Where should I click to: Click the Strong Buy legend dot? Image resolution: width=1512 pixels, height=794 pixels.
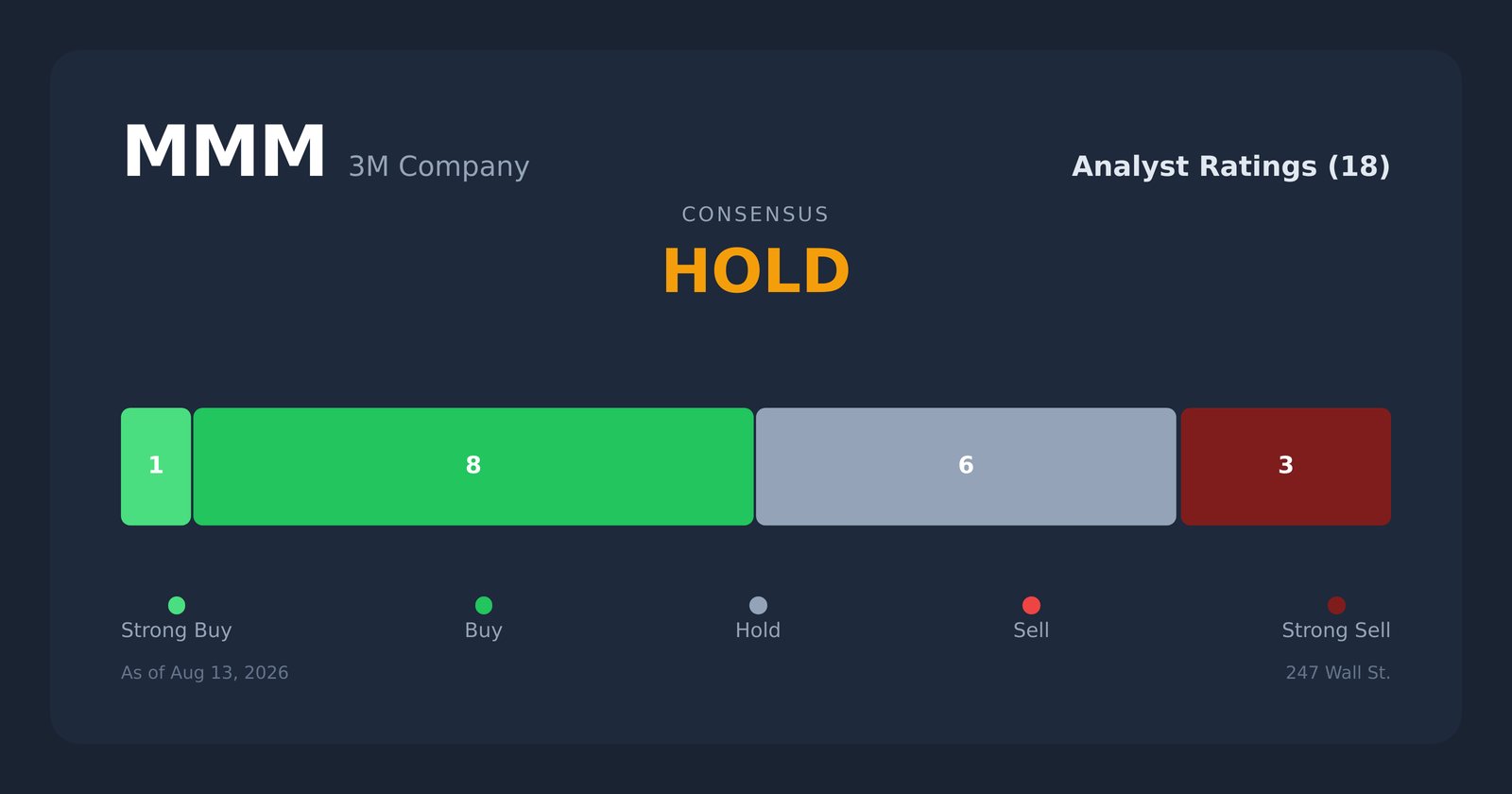click(x=177, y=605)
